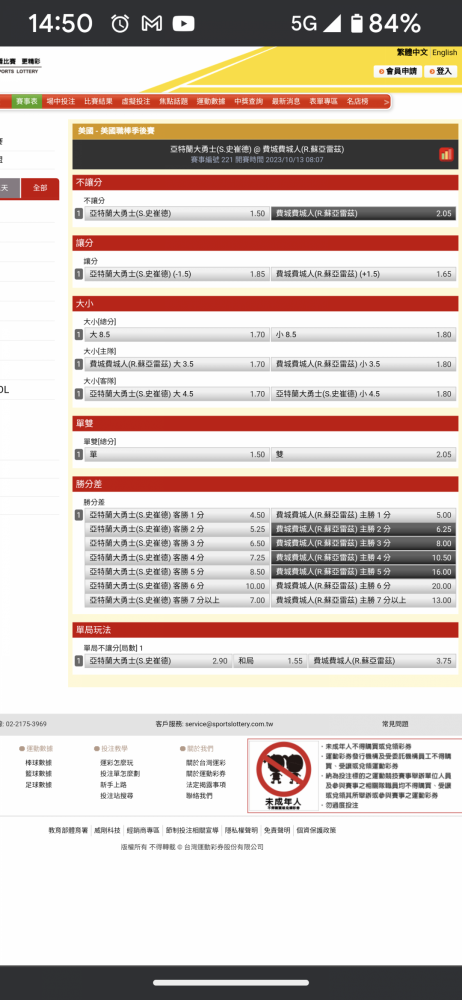Pick 費城費城人 主勝 3 分 at 8.00
Image resolution: width=462 pixels, height=1000 pixels.
point(364,543)
